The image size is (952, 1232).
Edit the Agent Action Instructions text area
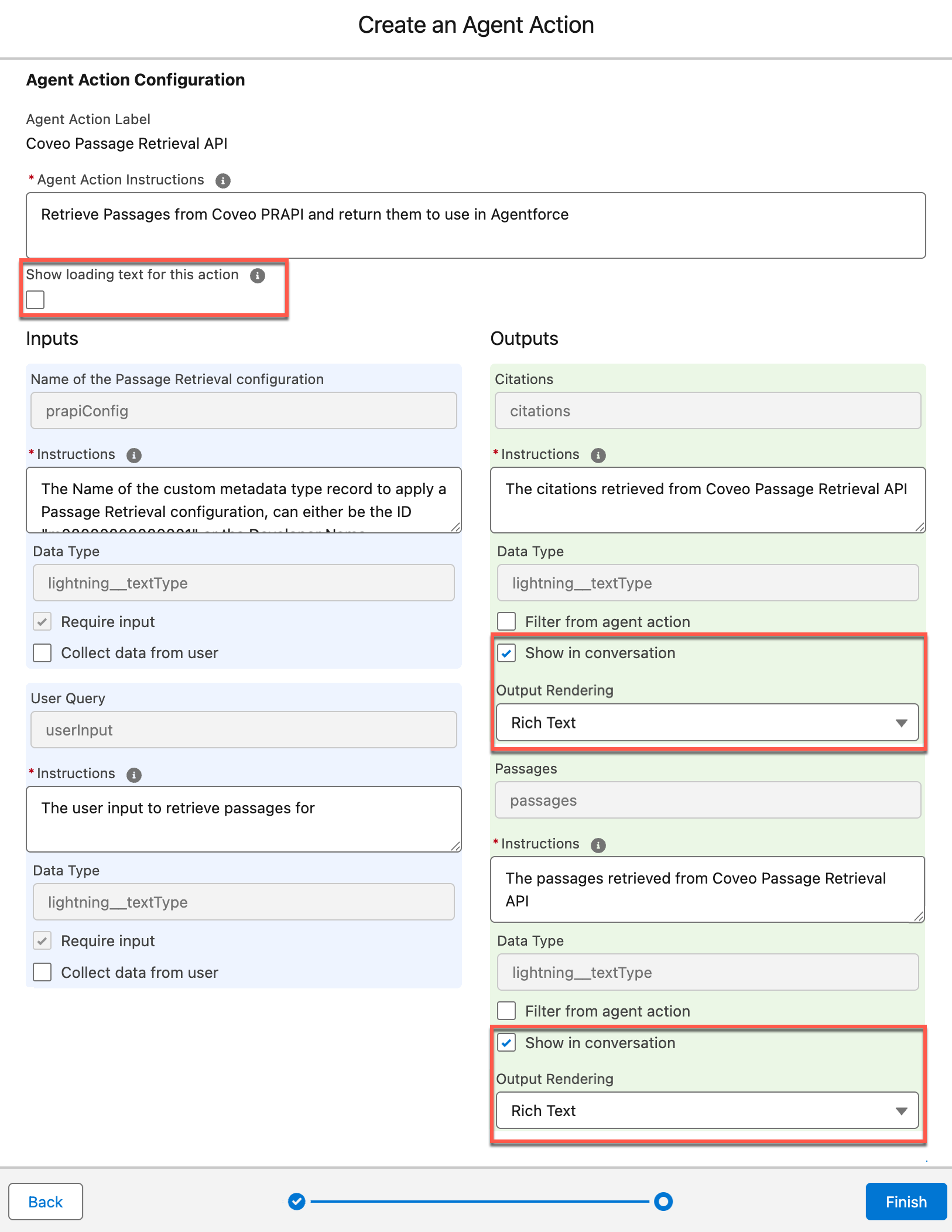476,225
